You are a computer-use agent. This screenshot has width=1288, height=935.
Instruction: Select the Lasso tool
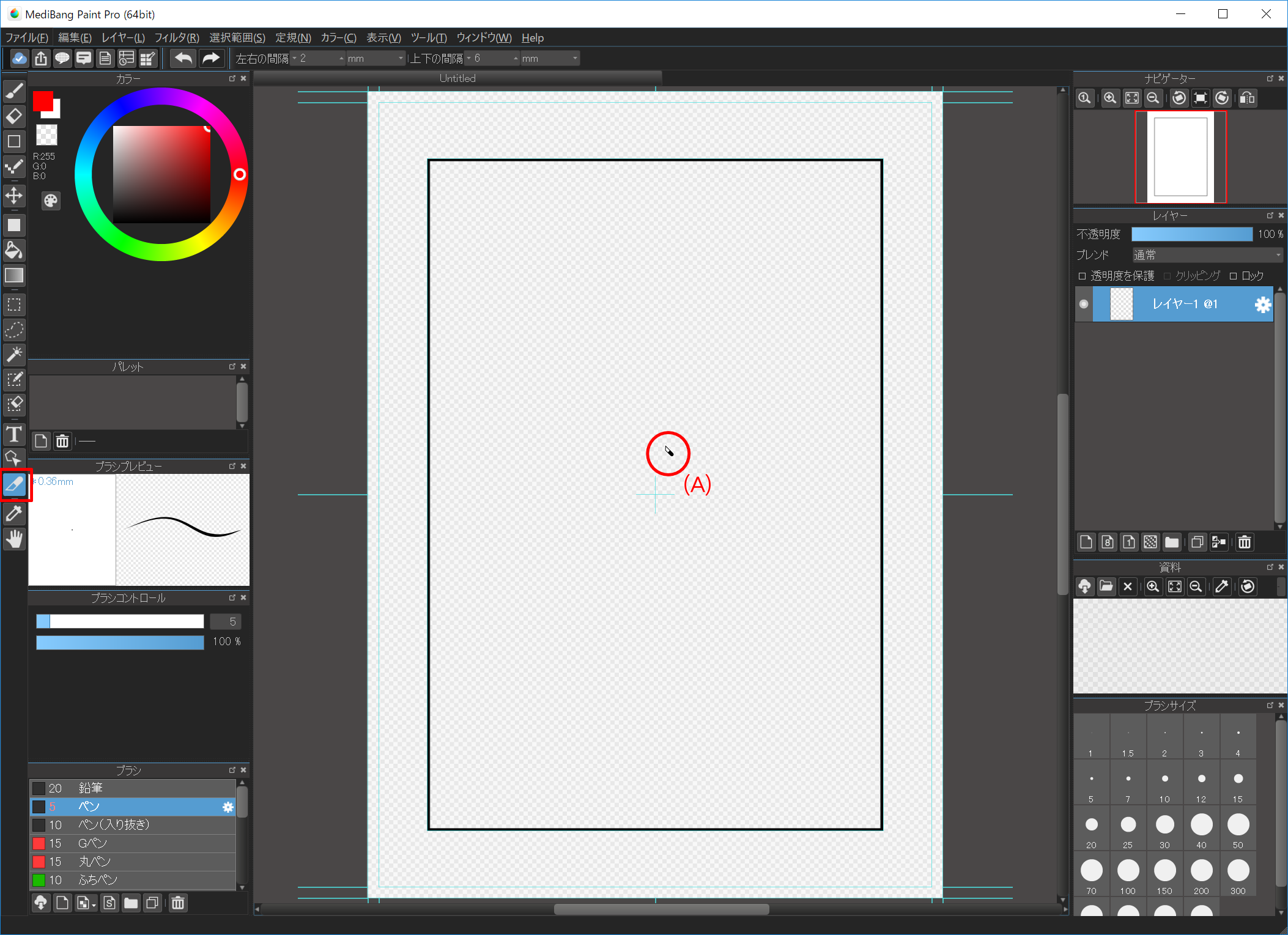[x=14, y=330]
